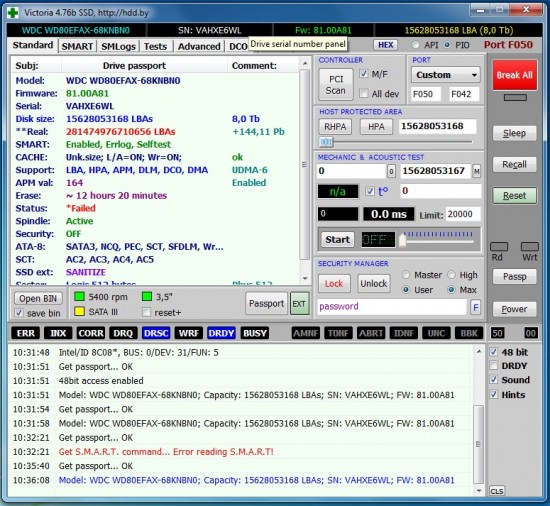Disable the Hints checkbox
Screen dimensions: 550x506
[494, 394]
